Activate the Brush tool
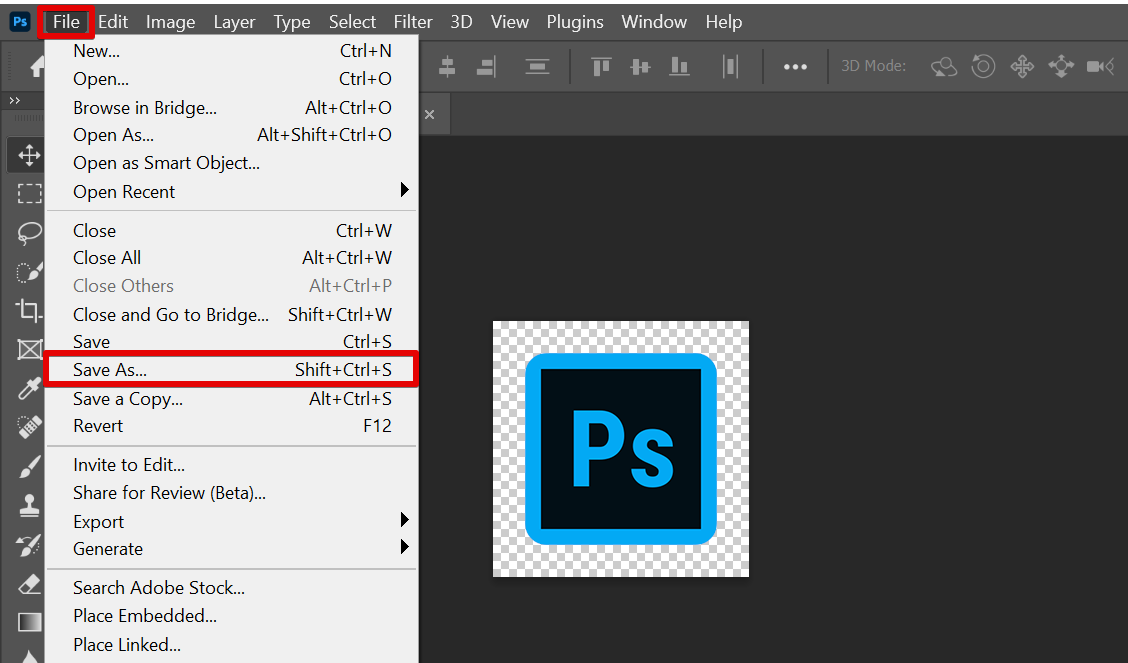The height and width of the screenshot is (663, 1128). [x=29, y=466]
